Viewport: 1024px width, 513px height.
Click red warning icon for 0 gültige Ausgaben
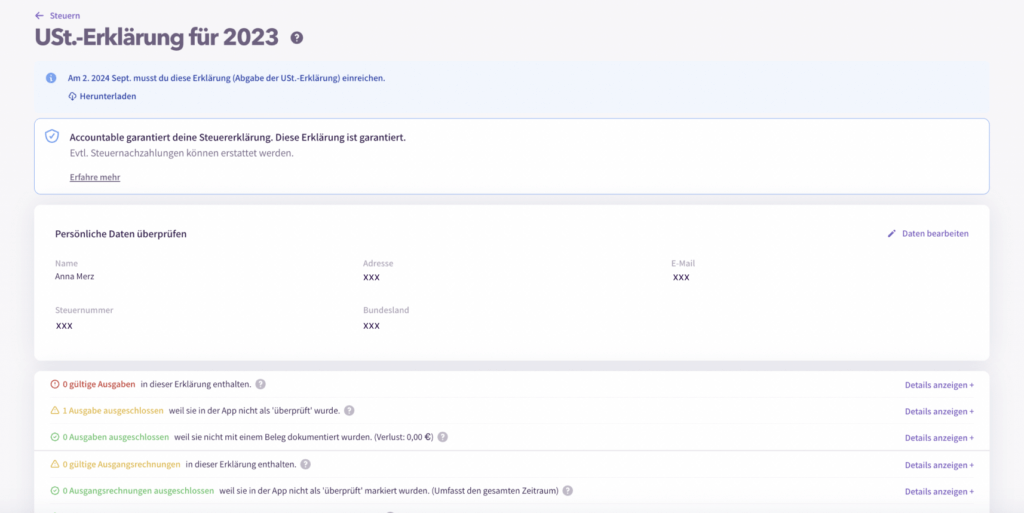point(55,384)
